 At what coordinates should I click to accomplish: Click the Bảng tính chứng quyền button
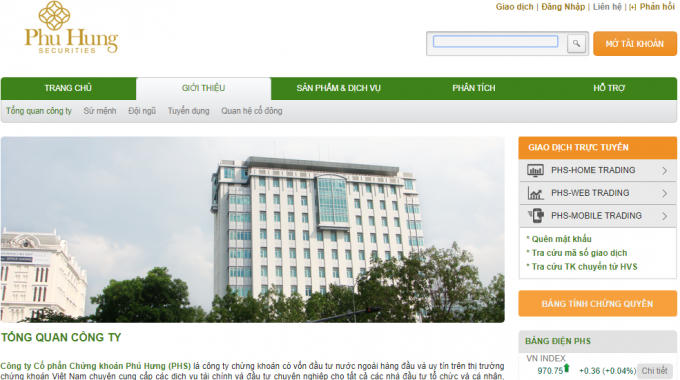point(597,304)
